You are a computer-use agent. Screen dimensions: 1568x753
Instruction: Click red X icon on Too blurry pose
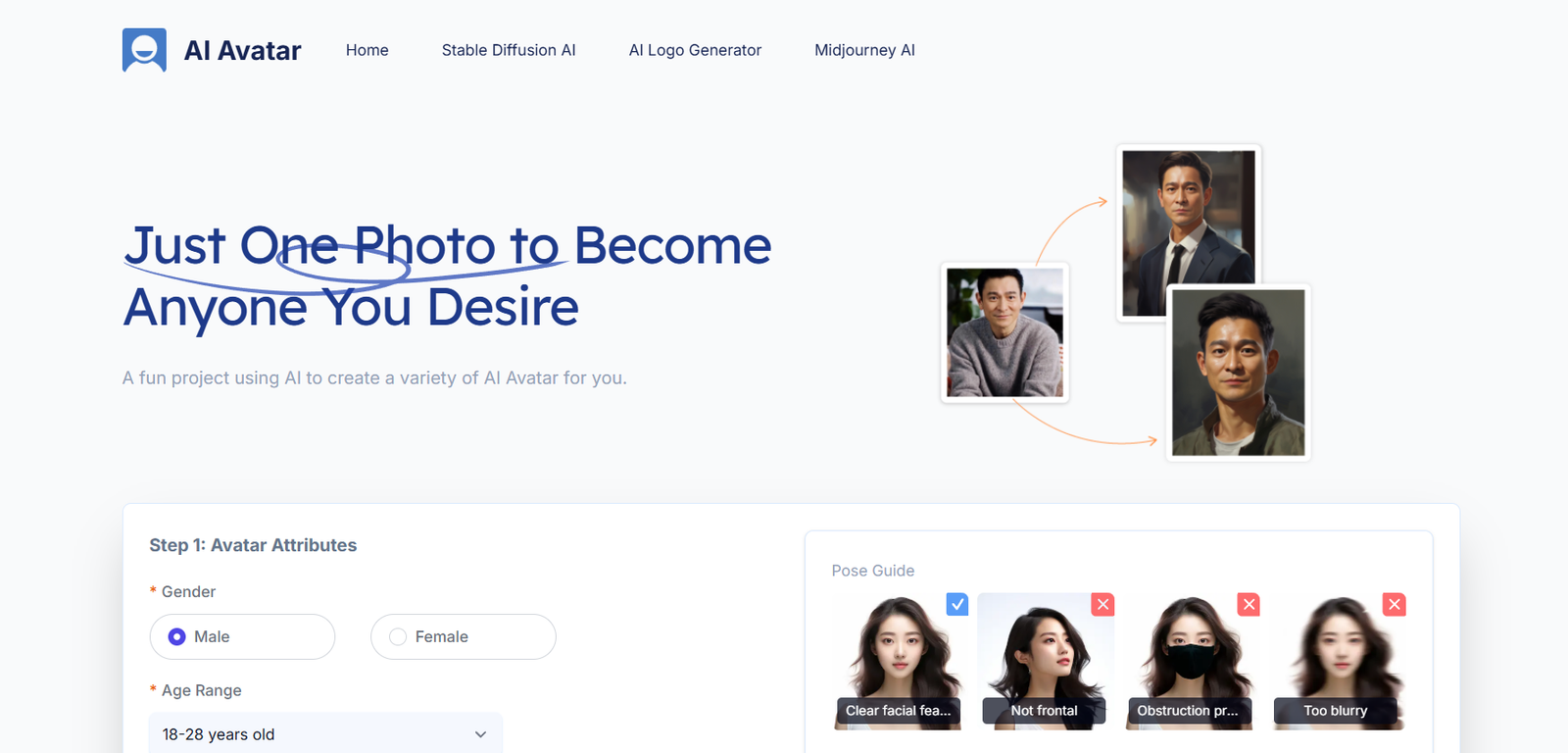[x=1394, y=605]
